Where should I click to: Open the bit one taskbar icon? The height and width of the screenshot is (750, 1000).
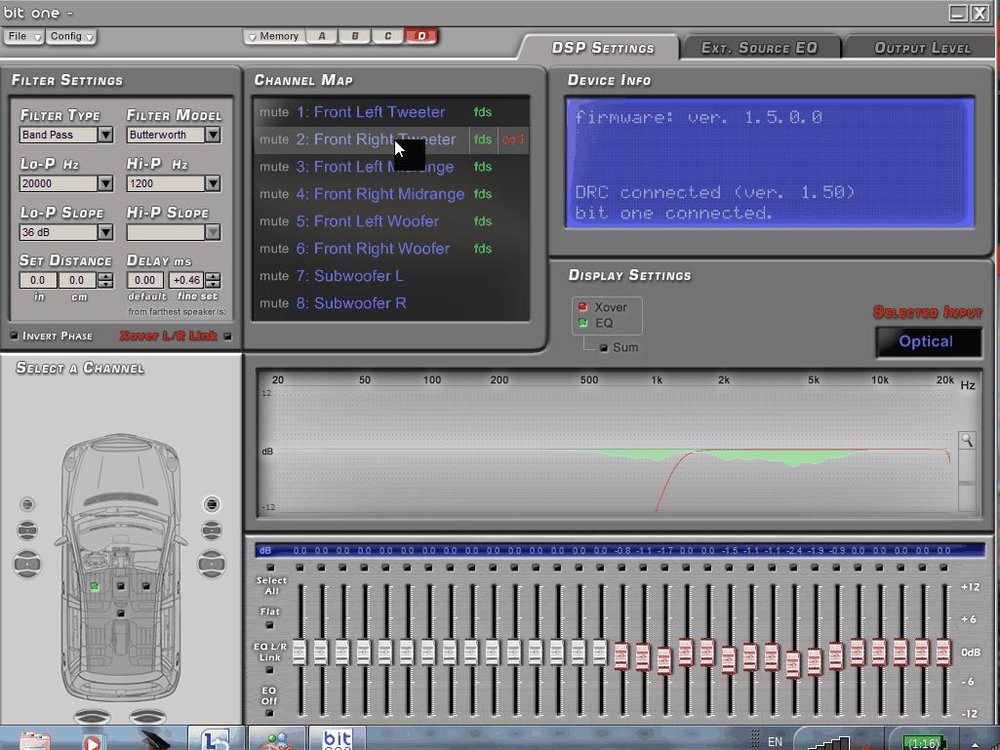click(337, 739)
